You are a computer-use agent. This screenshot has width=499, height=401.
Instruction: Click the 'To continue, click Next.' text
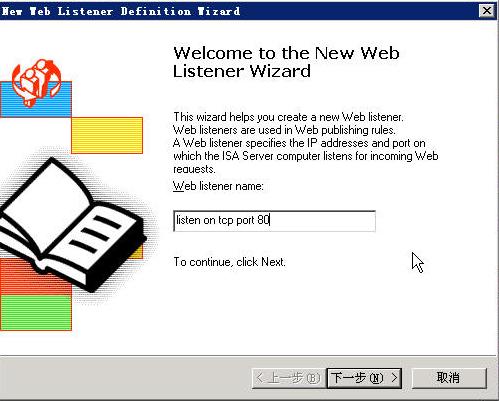229,262
